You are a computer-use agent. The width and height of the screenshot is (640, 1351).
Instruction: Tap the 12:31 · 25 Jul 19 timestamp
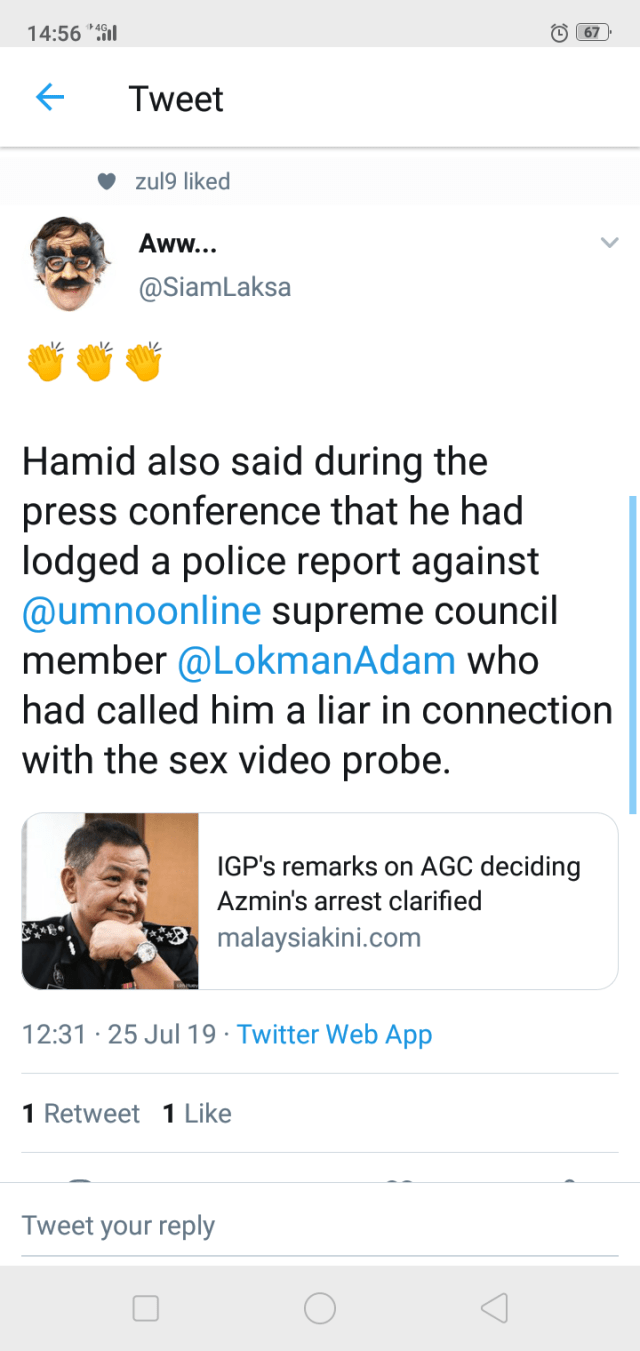tap(119, 1034)
